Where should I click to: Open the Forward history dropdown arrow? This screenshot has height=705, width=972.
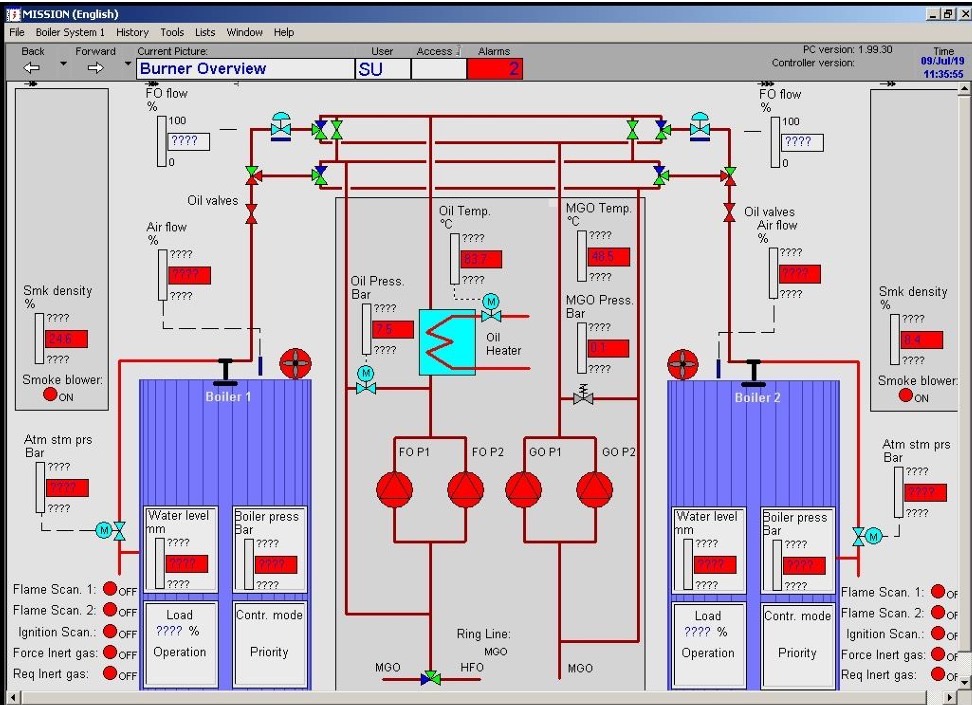(128, 64)
